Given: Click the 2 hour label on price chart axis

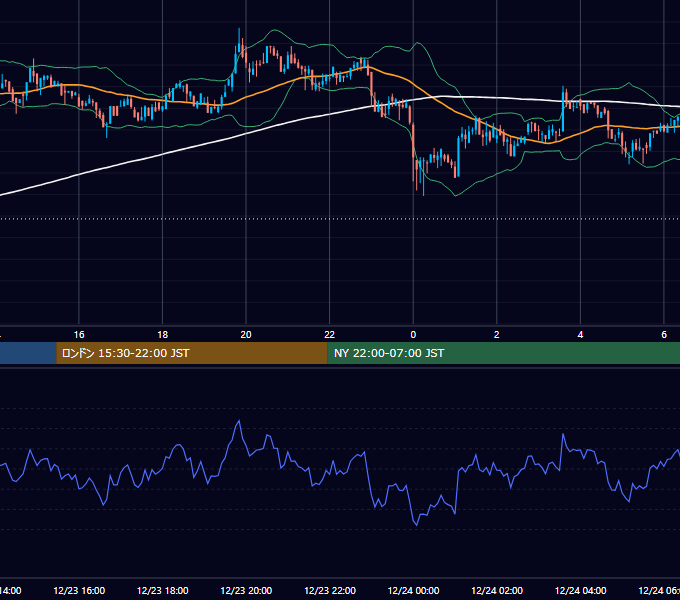Looking at the screenshot, I should tap(497, 335).
